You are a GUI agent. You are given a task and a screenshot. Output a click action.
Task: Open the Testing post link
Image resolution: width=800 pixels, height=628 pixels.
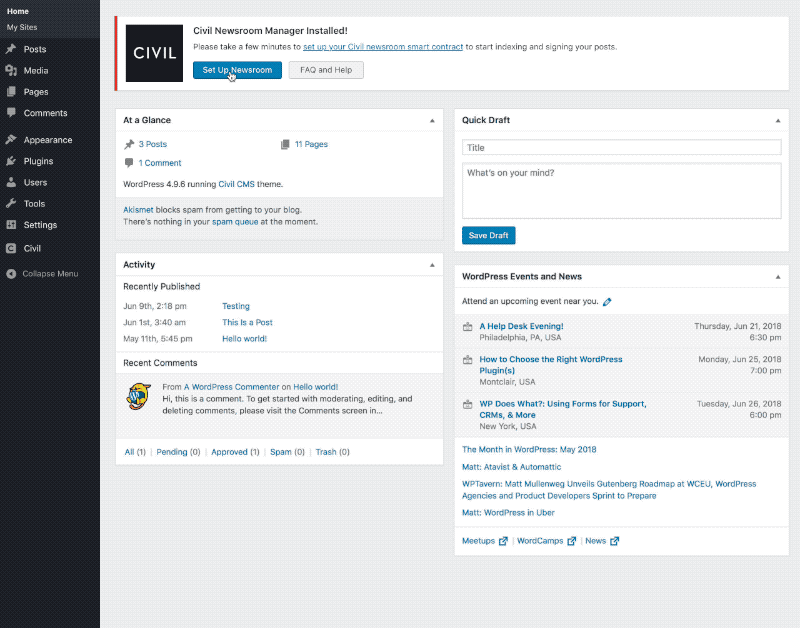click(x=236, y=306)
